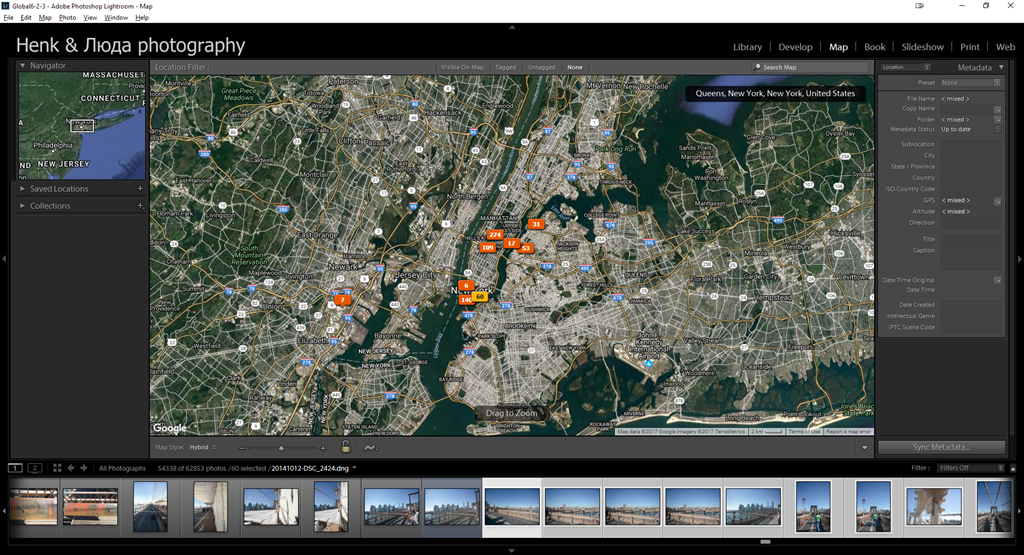
Task: Click the map marker showing 274 photos
Action: coord(495,234)
